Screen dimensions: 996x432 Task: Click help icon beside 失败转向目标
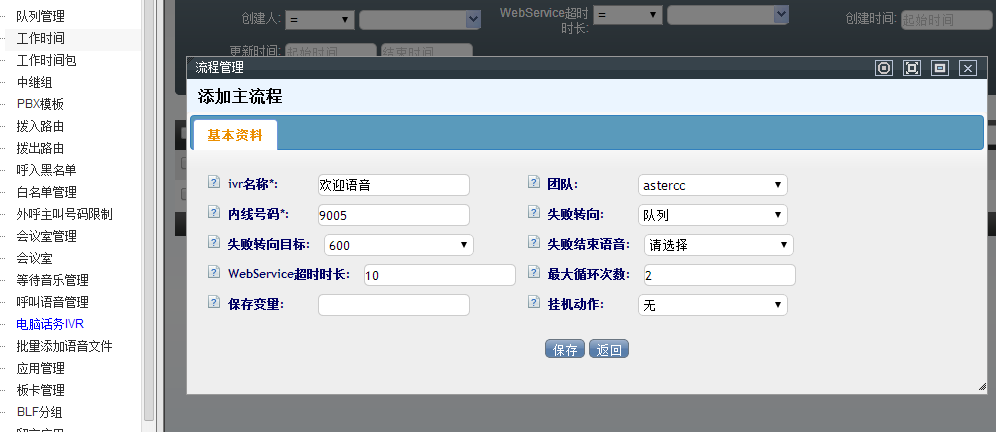[213, 243]
